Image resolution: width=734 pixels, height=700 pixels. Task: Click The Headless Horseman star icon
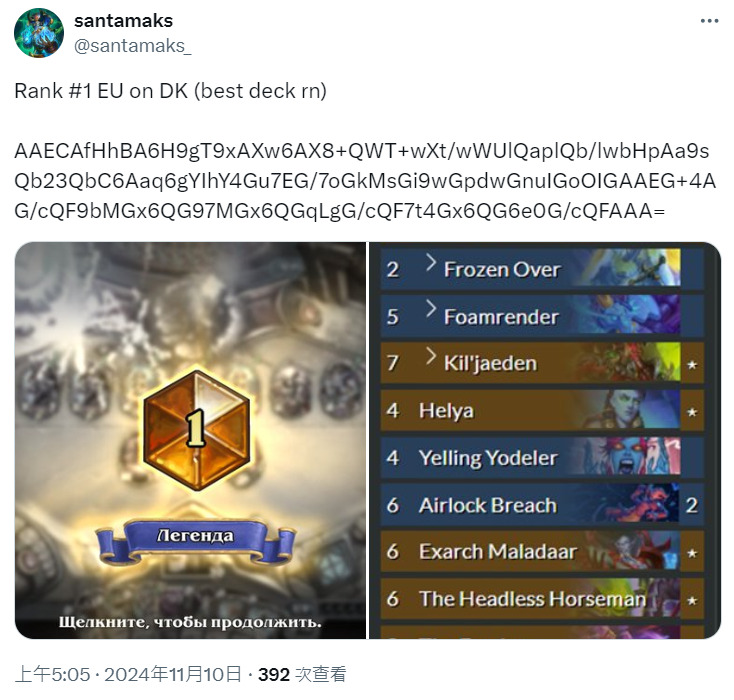[692, 600]
